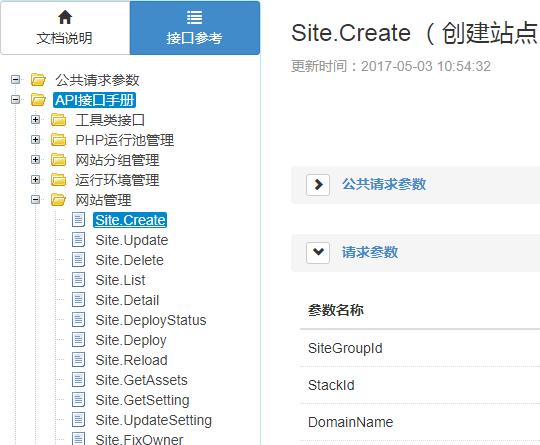Click the StackId parameter cell
Image resolution: width=540 pixels, height=445 pixels.
pos(331,385)
